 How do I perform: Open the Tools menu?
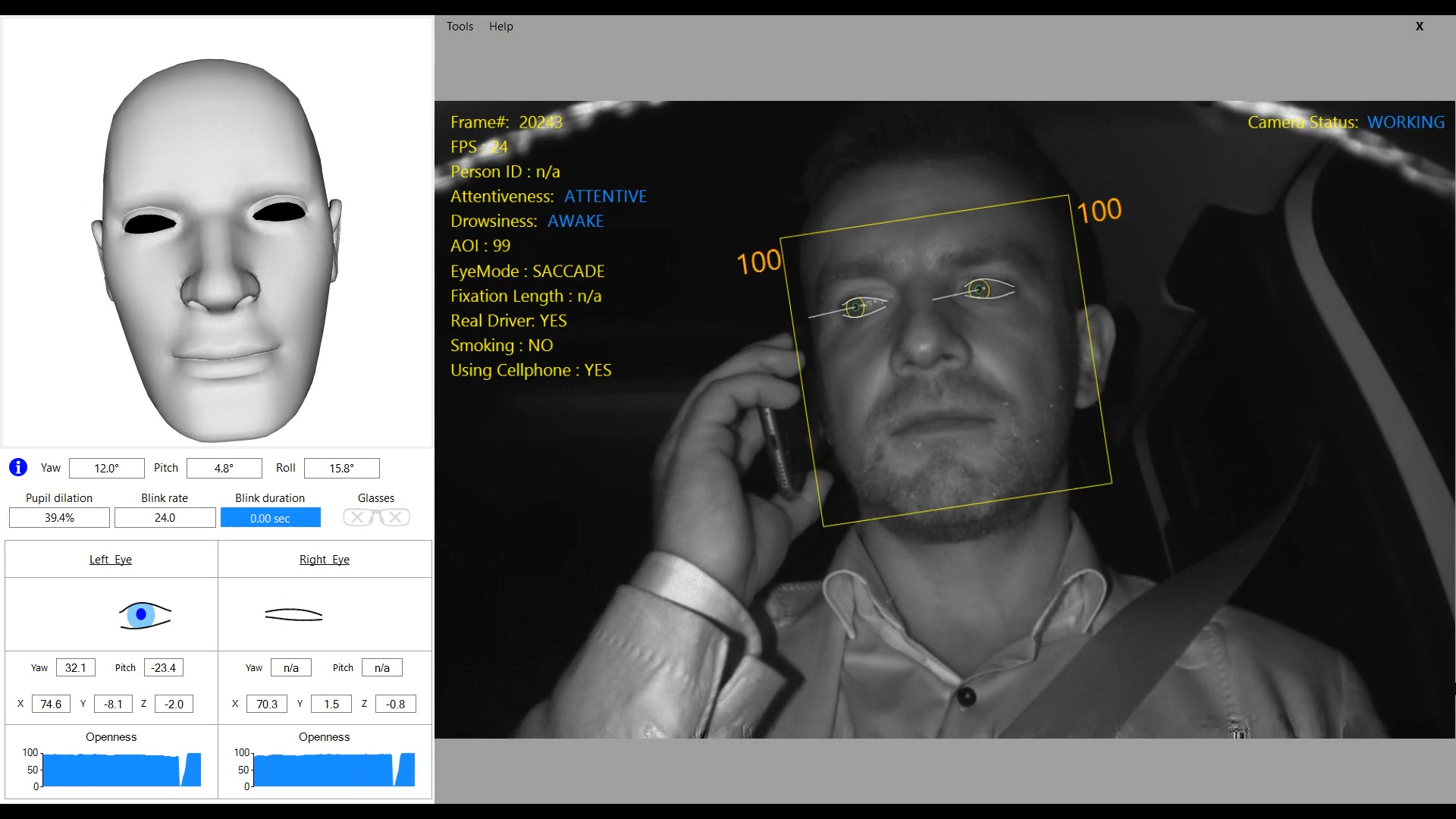point(460,26)
